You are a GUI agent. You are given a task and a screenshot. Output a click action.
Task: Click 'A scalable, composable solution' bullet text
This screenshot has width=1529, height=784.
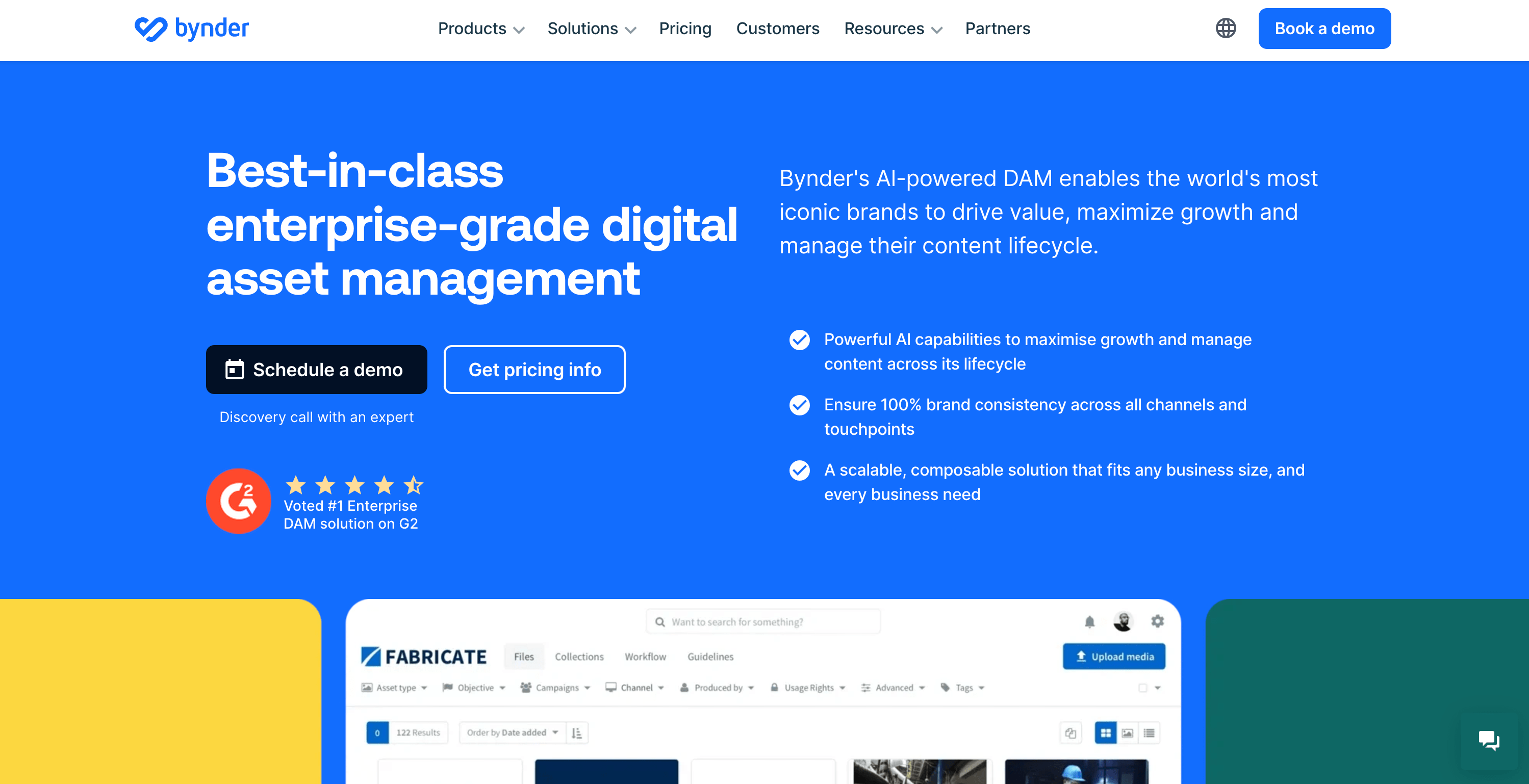(1064, 482)
